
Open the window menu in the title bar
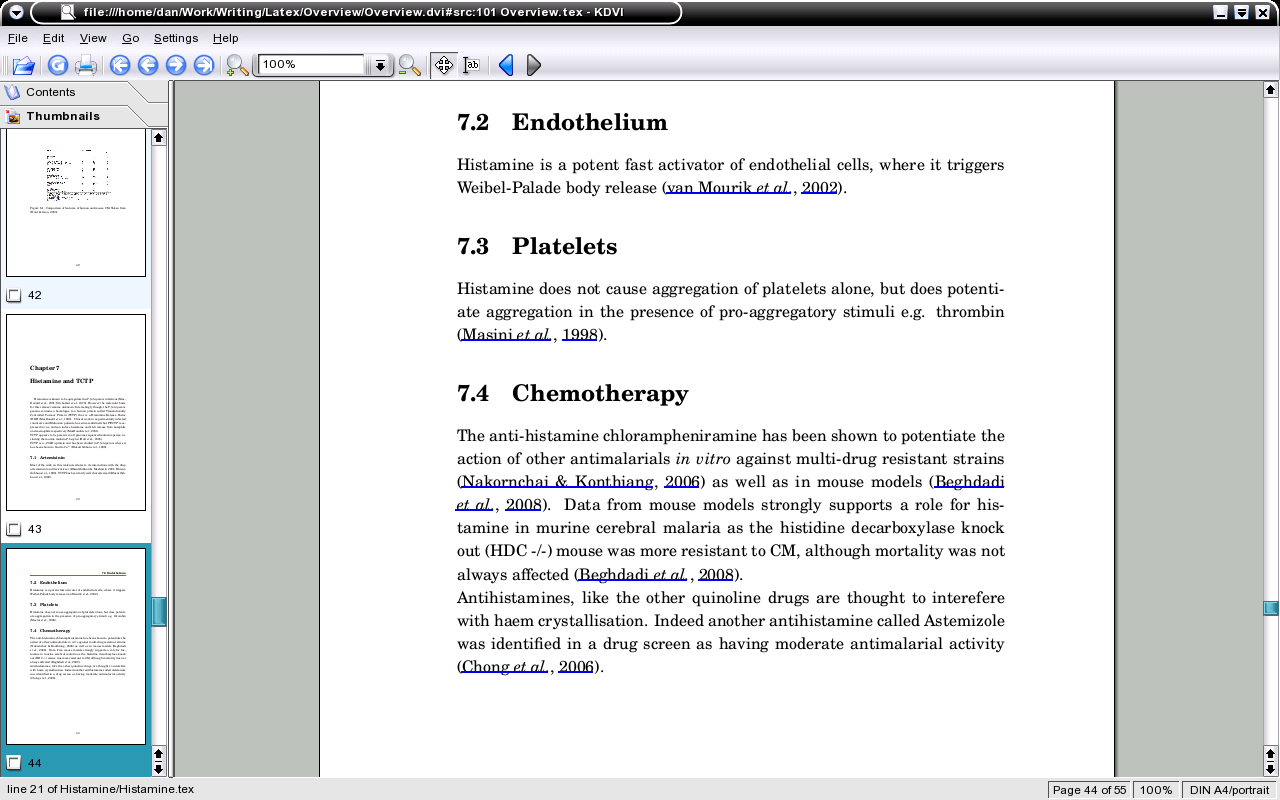point(16,13)
